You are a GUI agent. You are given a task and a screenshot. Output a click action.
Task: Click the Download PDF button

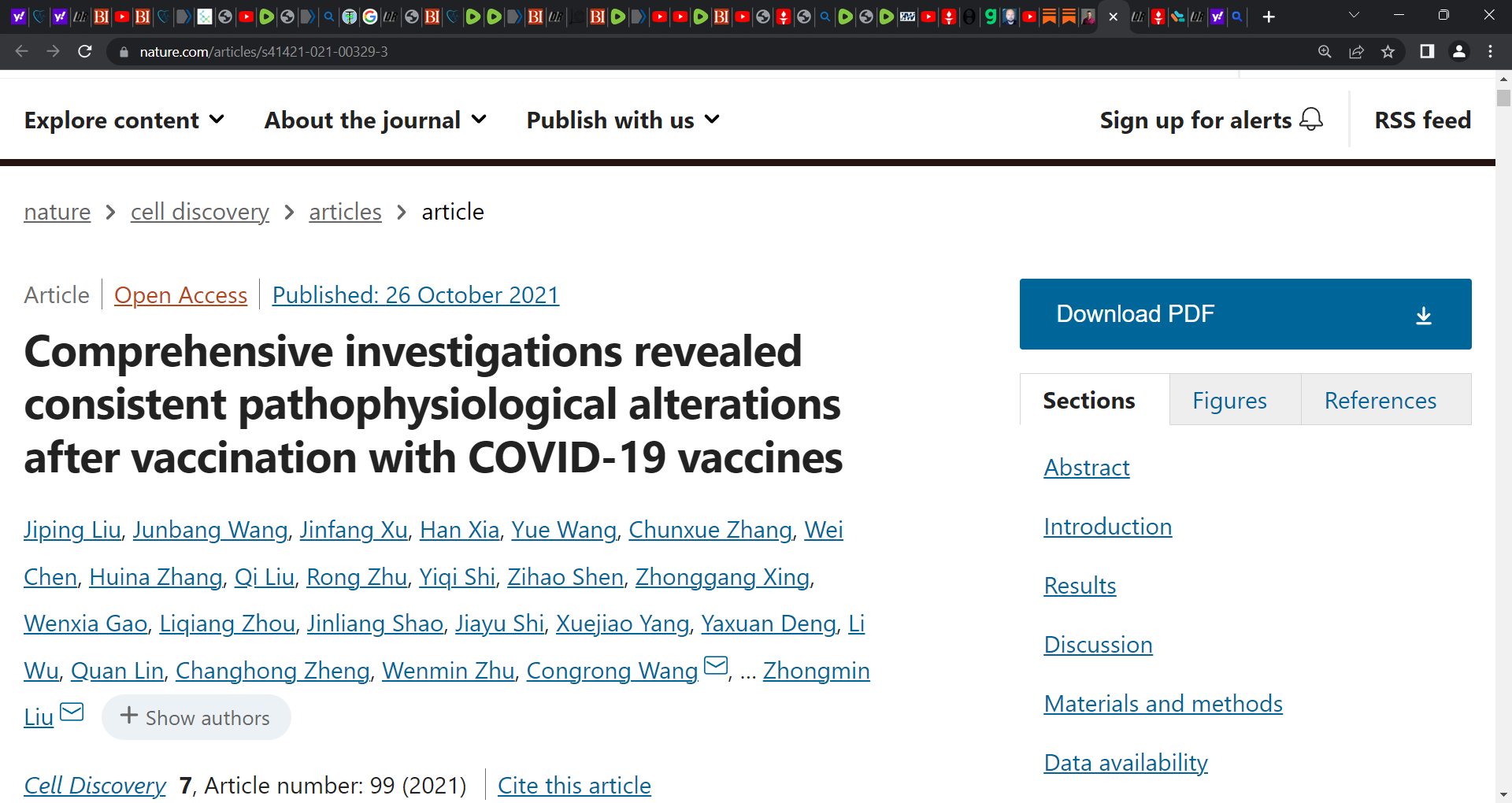pos(1245,314)
